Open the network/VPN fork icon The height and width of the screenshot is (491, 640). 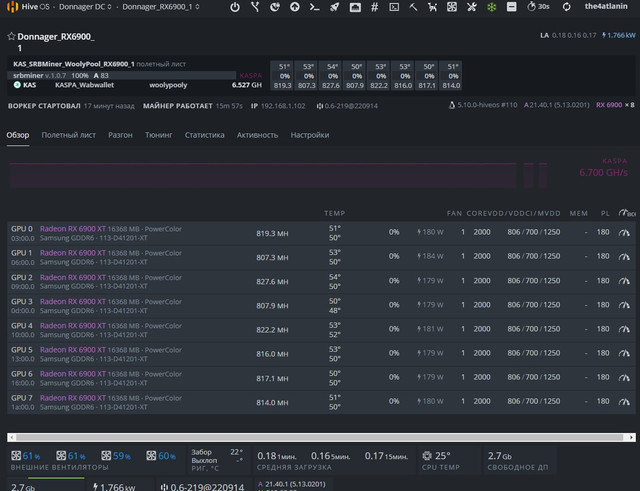pyautogui.click(x=255, y=7)
